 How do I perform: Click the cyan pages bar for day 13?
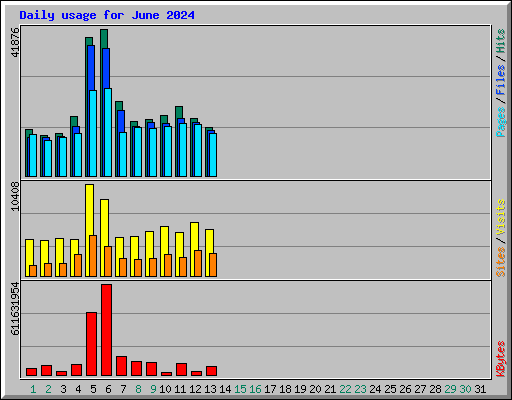[x=213, y=155]
